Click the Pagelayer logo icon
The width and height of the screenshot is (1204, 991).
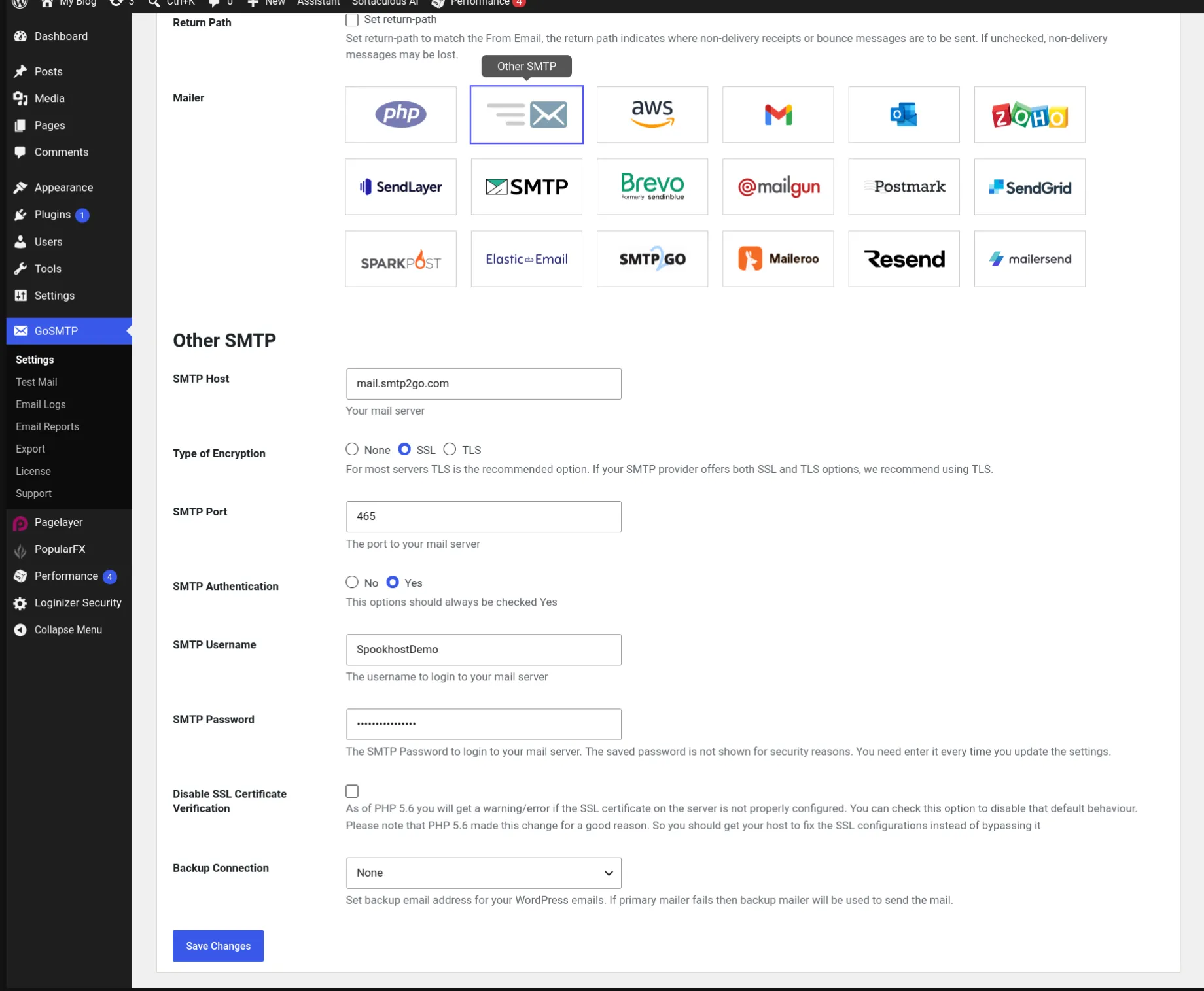click(20, 523)
